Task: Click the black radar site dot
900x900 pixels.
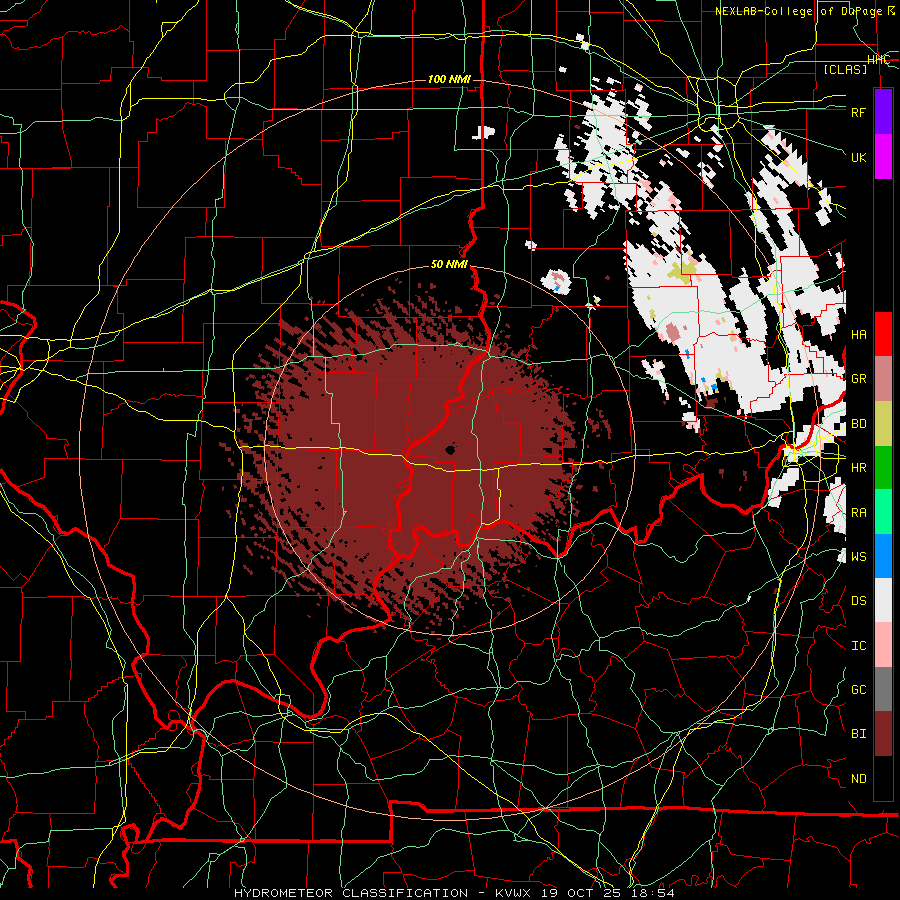Action: (x=451, y=450)
